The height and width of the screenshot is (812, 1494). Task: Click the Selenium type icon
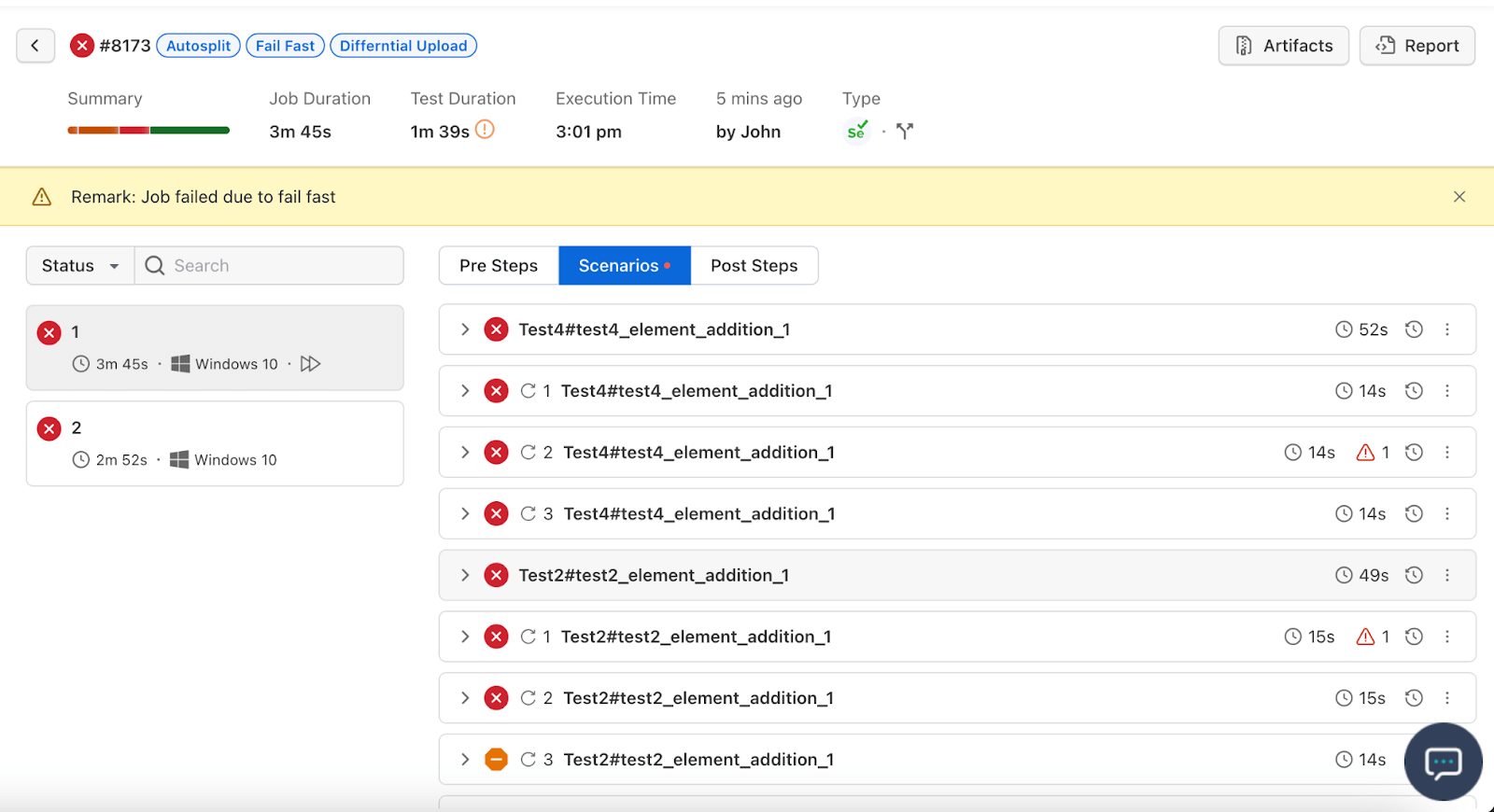click(856, 132)
